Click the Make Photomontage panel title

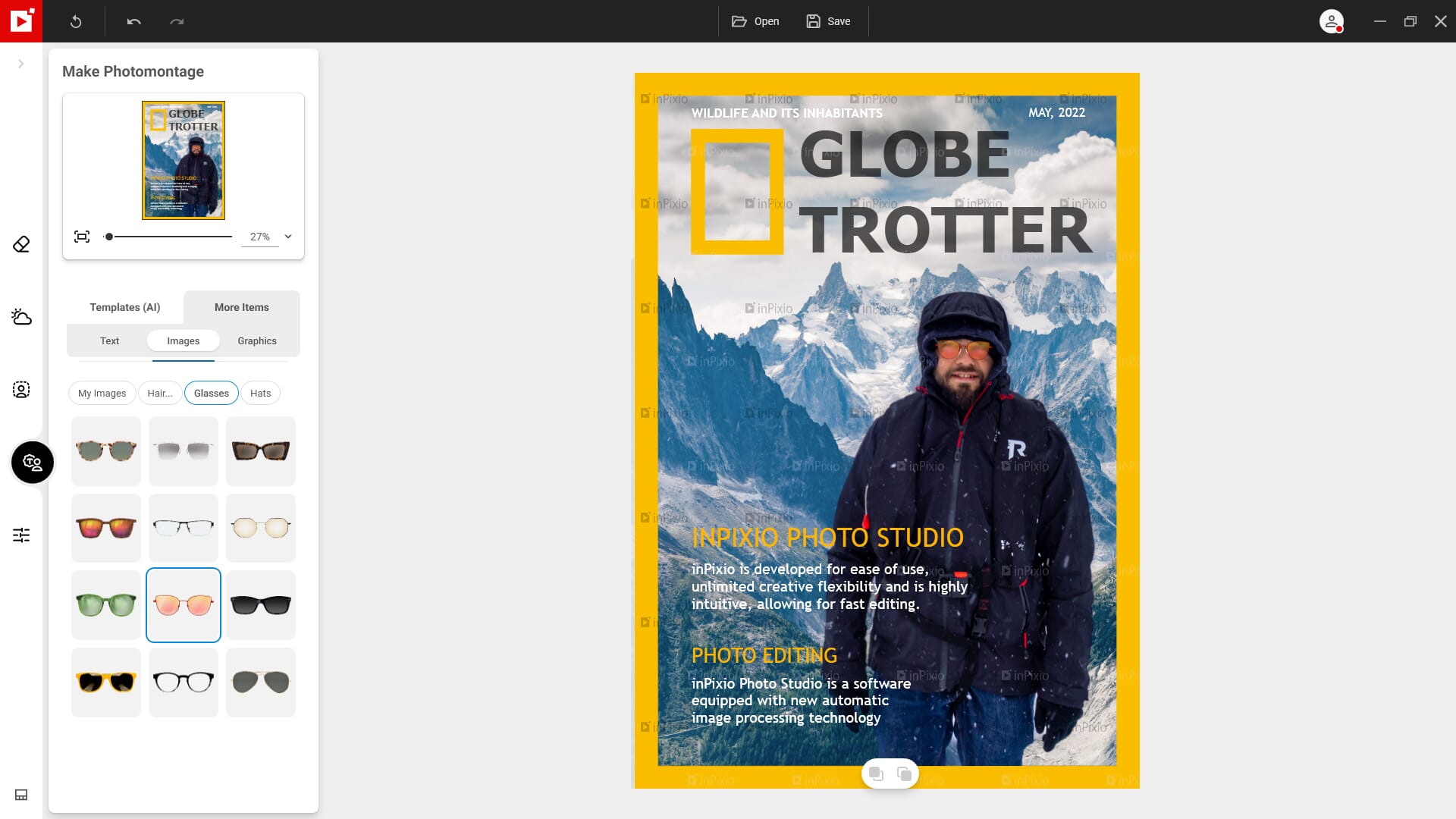[133, 71]
